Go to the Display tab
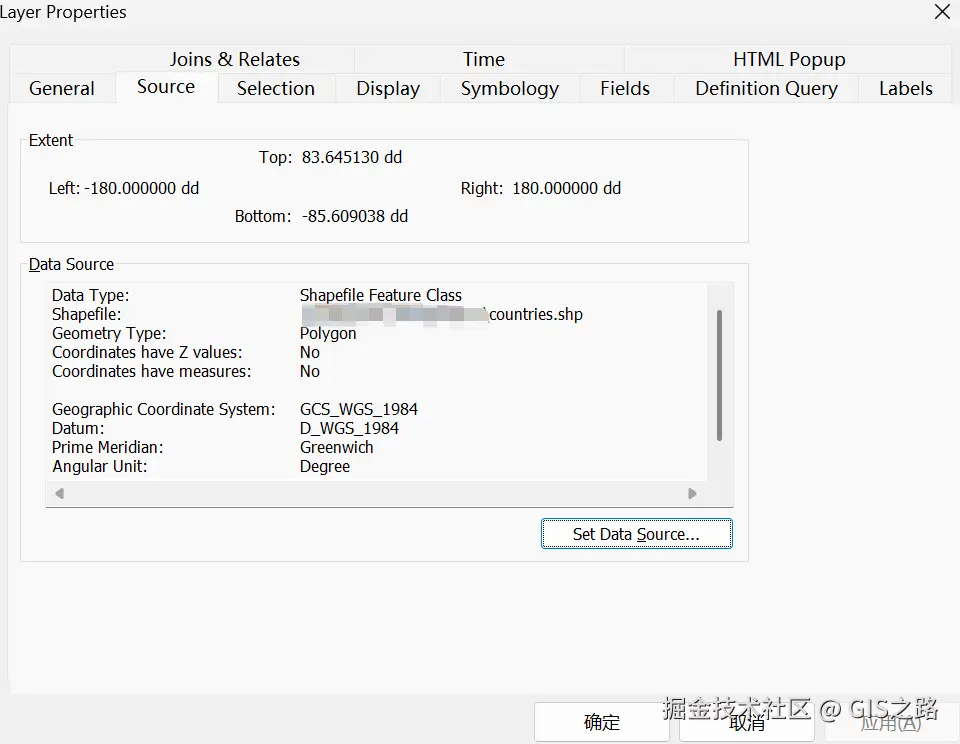This screenshot has height=744, width=960. coord(388,88)
